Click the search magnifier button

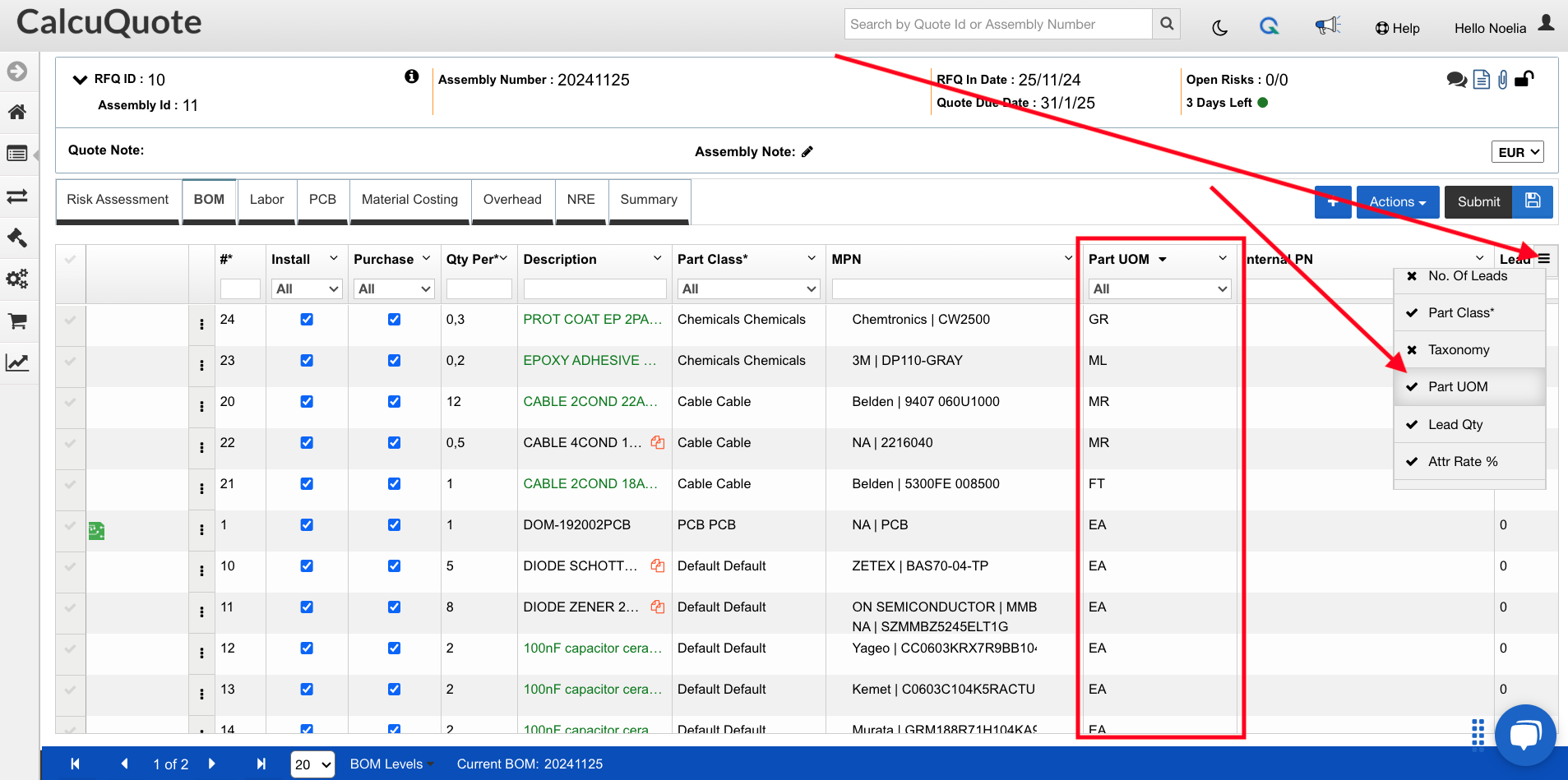click(1166, 24)
